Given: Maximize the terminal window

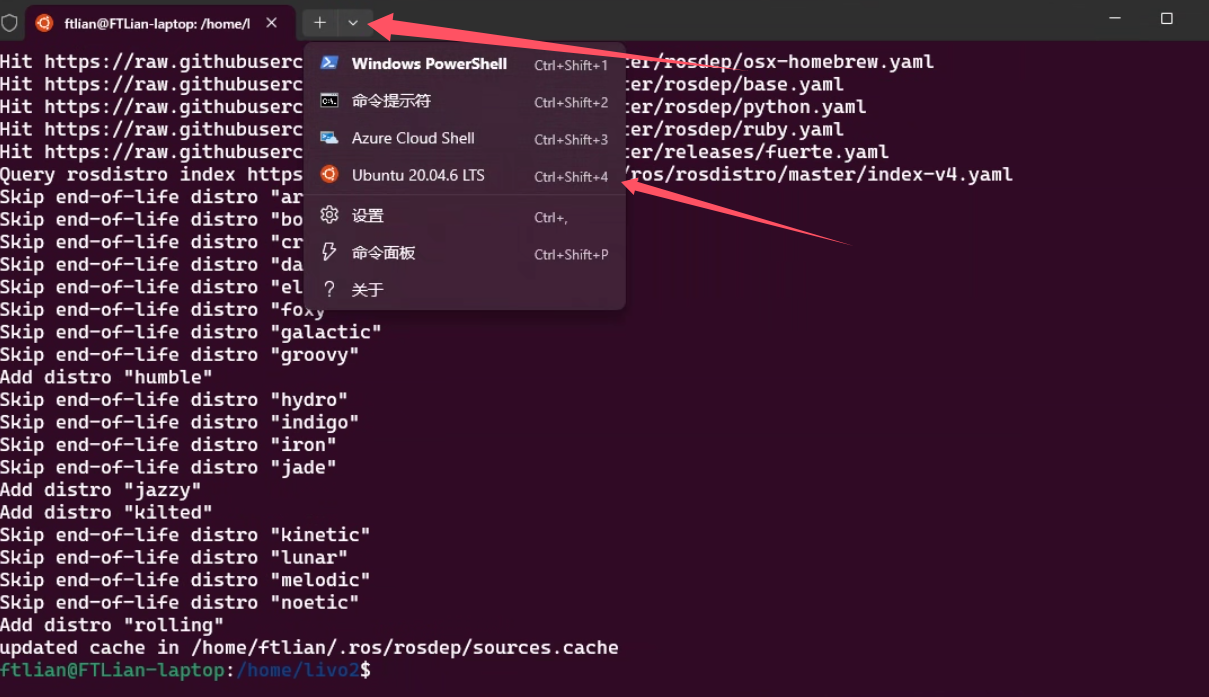Looking at the screenshot, I should coord(1166,19).
